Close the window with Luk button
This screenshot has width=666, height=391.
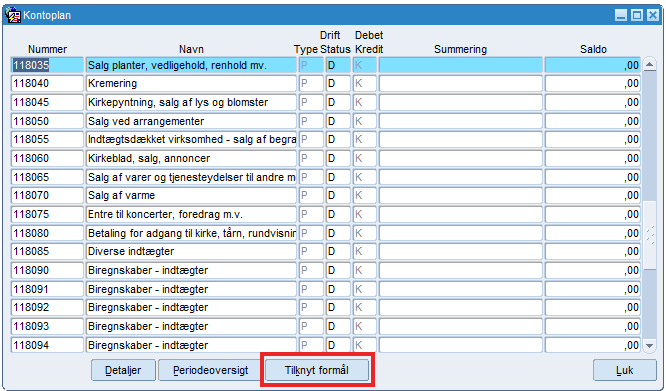[624, 370]
